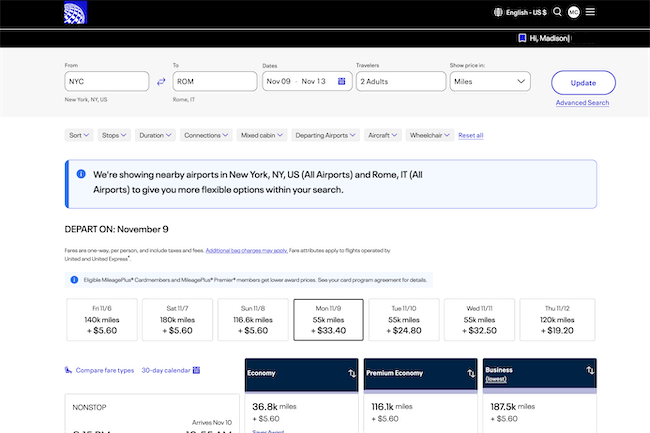
Task: Swap origin and destination airports
Action: 161,82
